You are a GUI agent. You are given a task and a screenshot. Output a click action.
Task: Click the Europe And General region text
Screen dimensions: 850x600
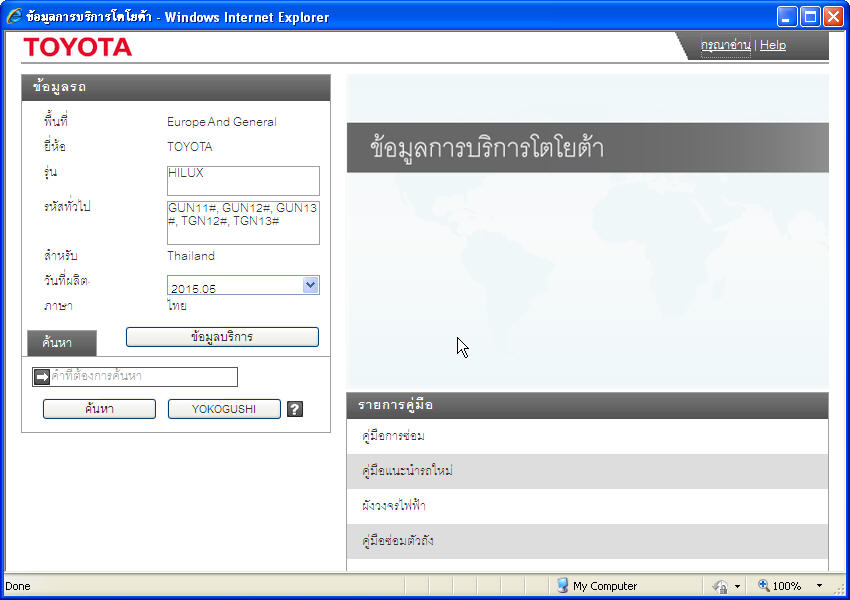[222, 122]
